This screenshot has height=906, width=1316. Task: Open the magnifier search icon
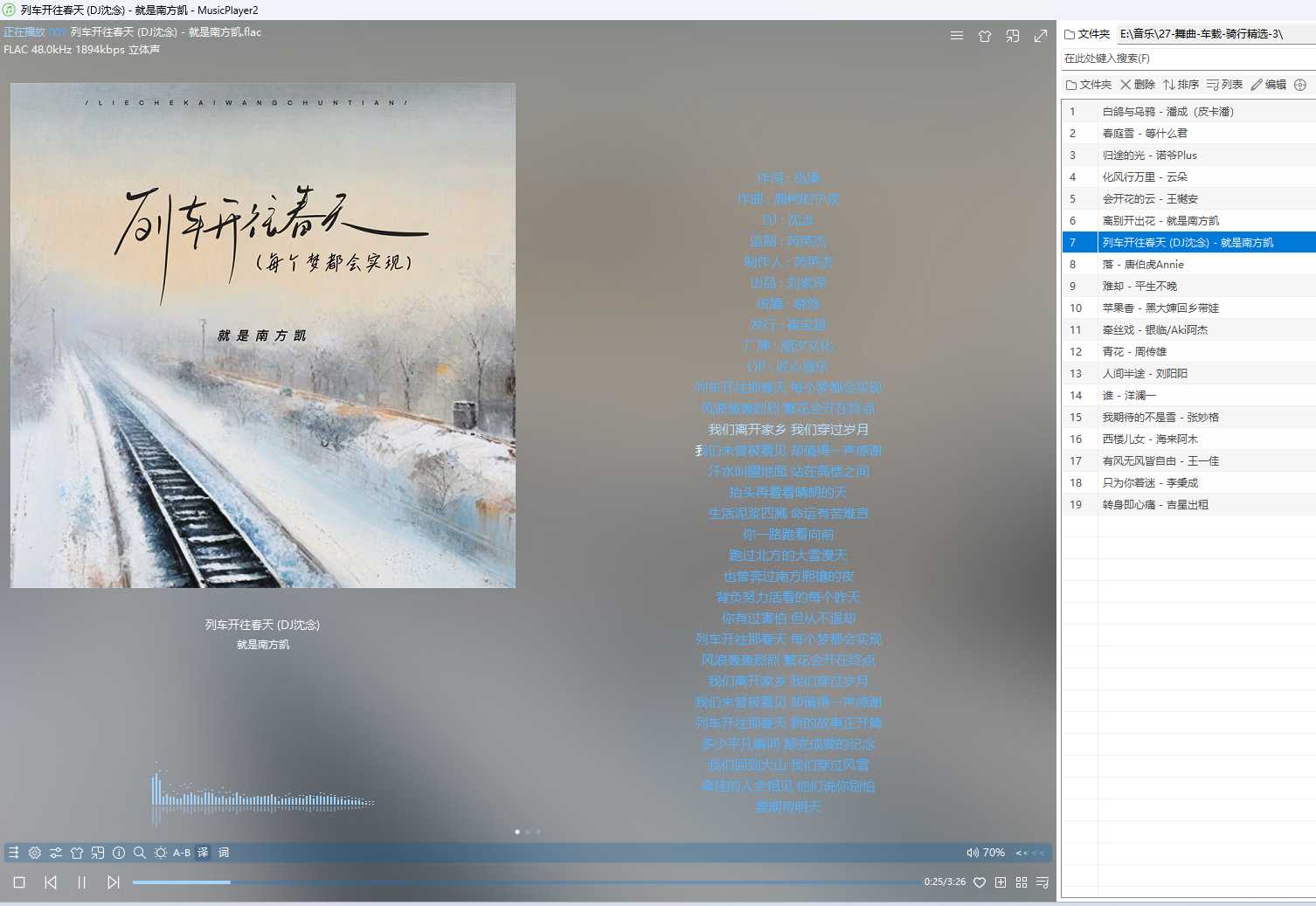coord(140,853)
